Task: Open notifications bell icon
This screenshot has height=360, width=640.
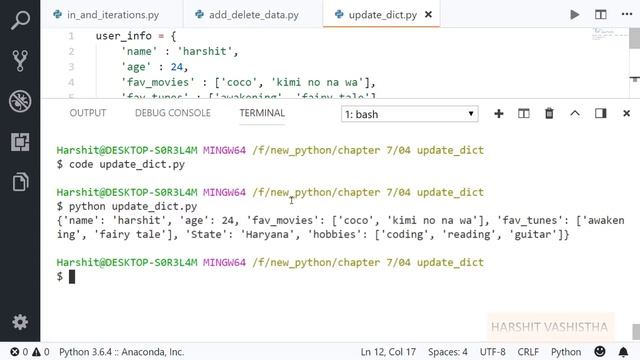Action: (623, 352)
